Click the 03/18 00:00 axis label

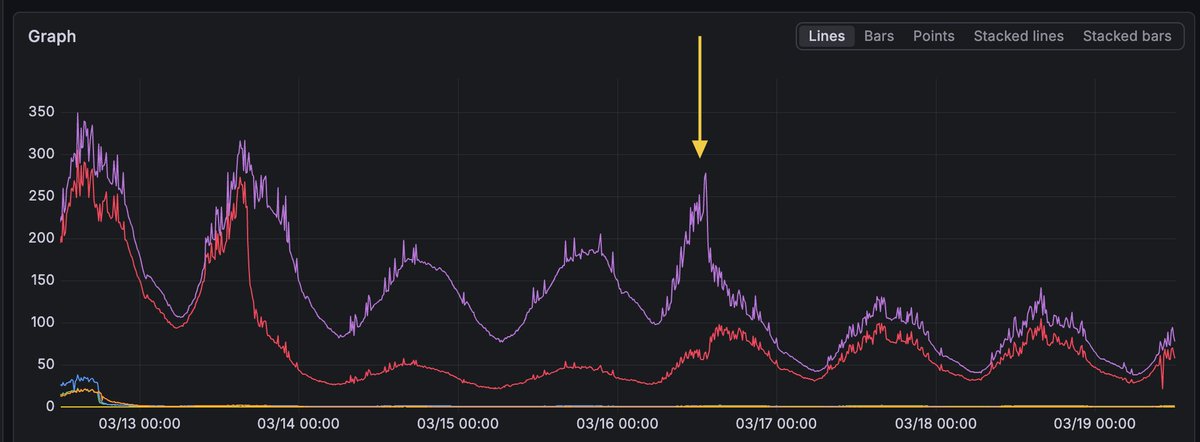(x=935, y=423)
